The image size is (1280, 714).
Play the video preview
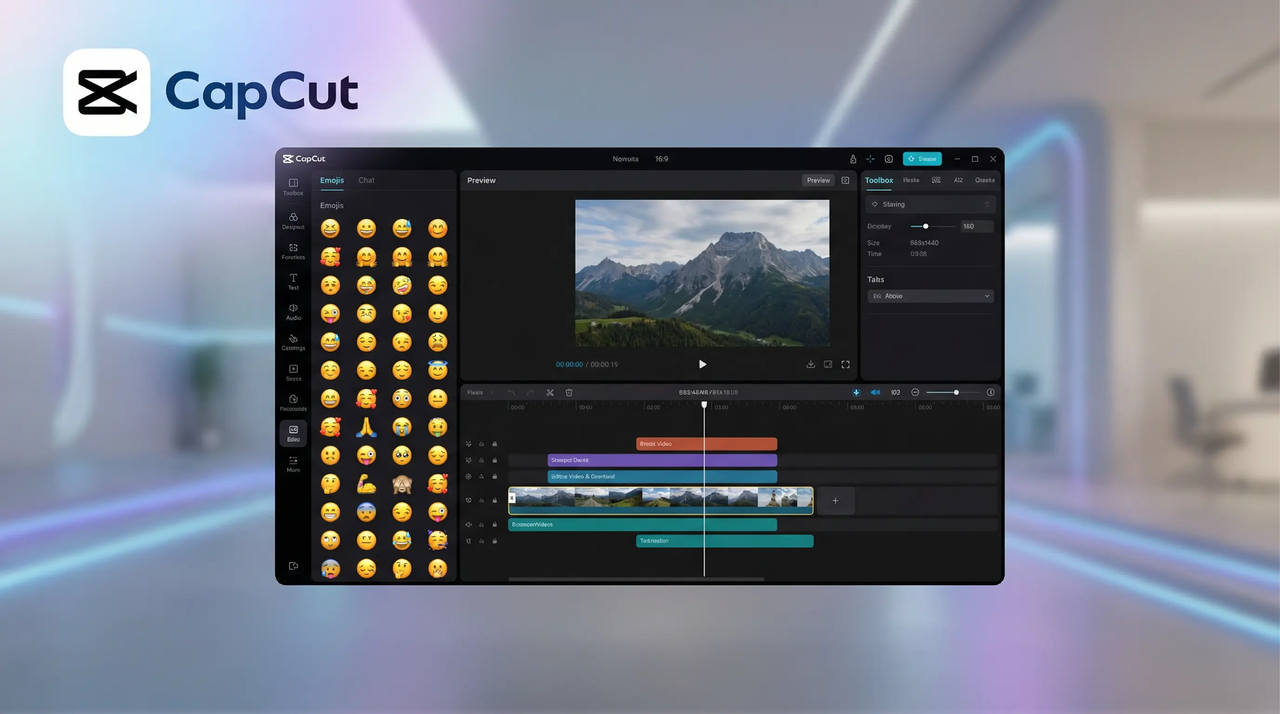click(x=702, y=365)
